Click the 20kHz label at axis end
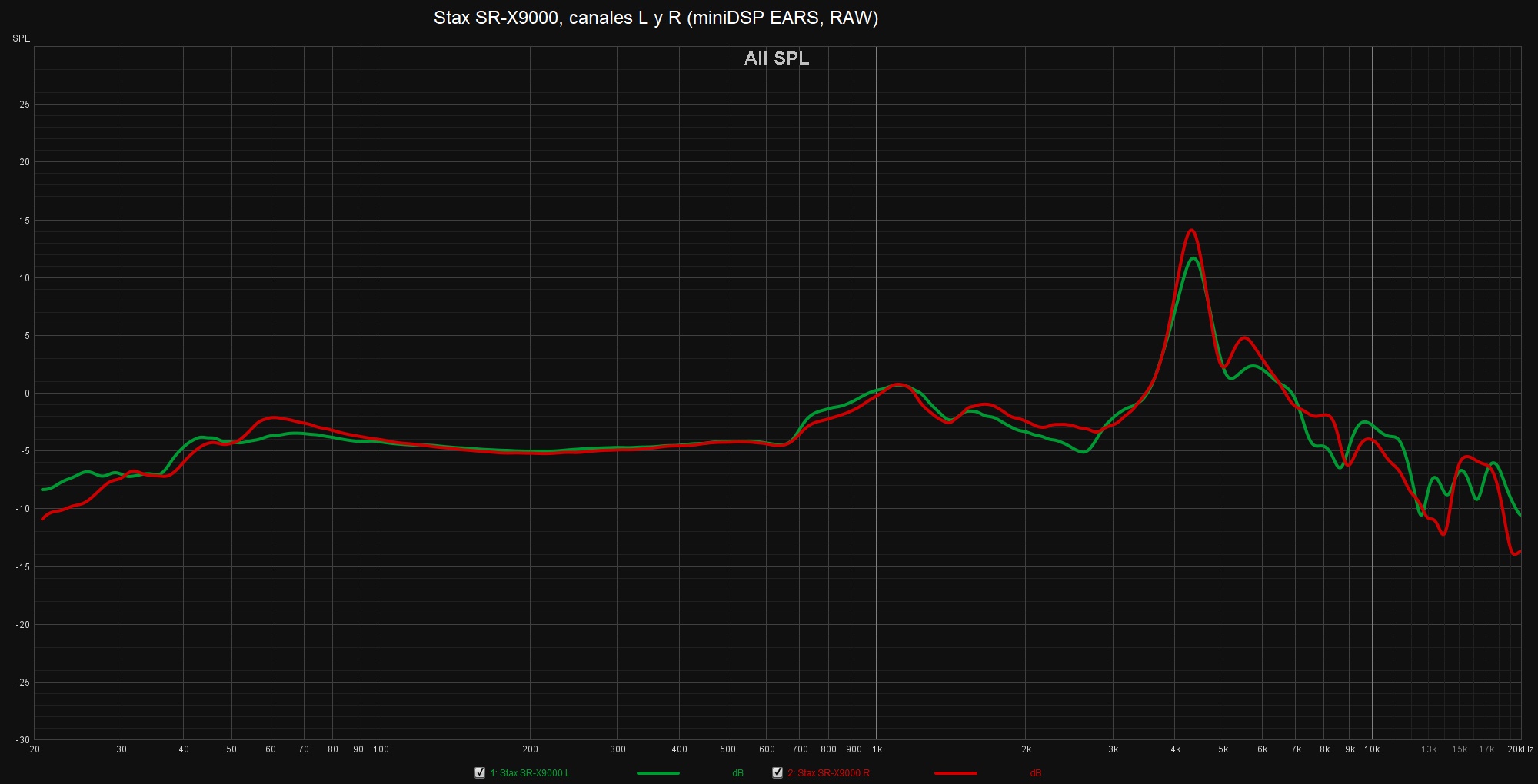Screen dimensions: 1538x784 pos(1520,749)
